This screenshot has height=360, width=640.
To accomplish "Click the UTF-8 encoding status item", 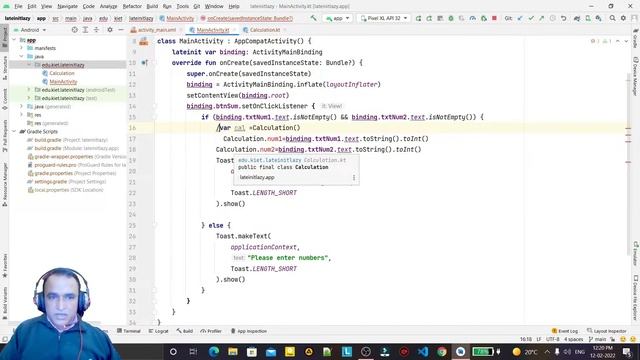I will [552, 339].
